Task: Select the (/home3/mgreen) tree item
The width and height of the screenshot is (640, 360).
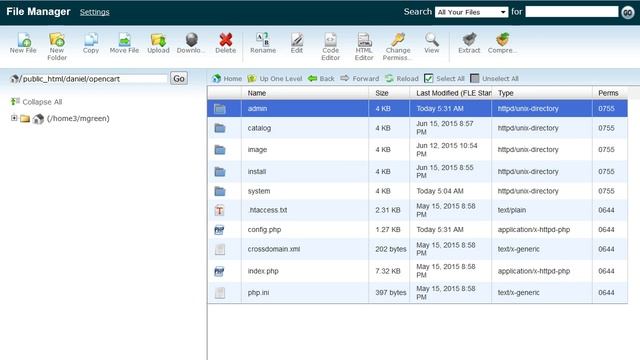Action: click(78, 119)
